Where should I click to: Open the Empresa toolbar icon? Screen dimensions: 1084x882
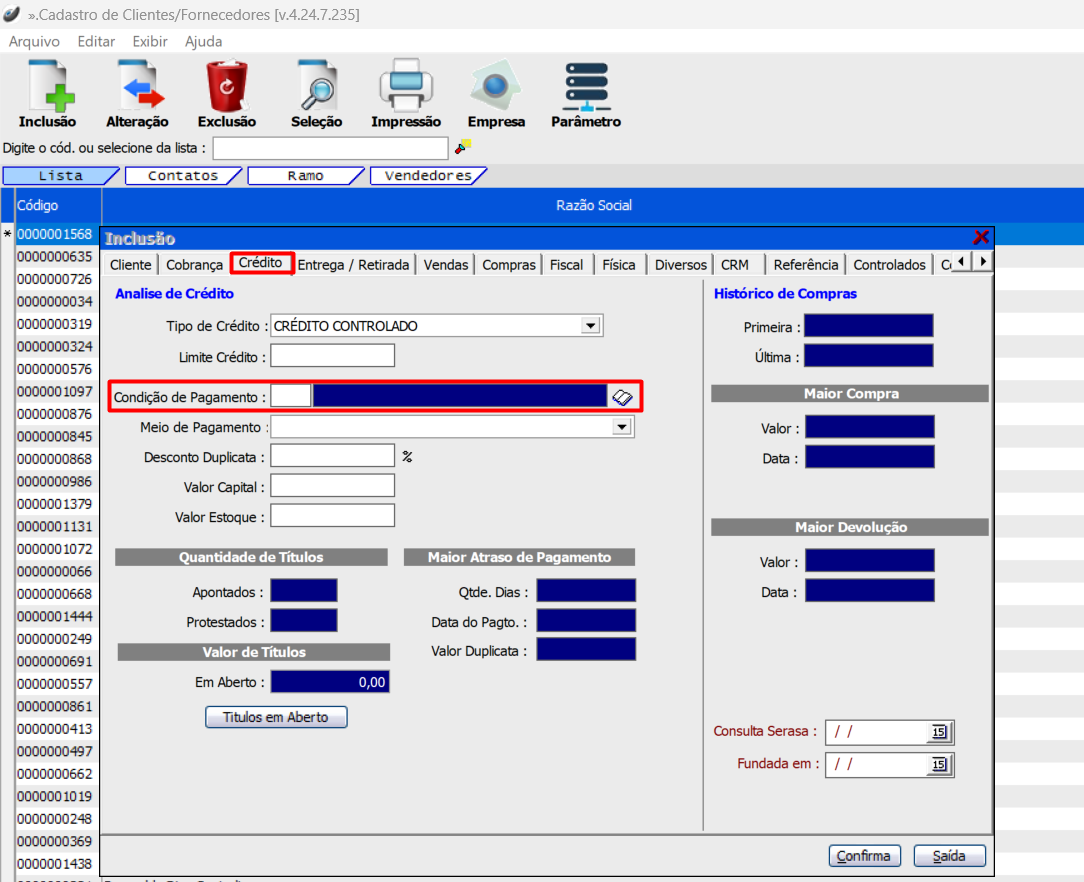click(x=496, y=87)
